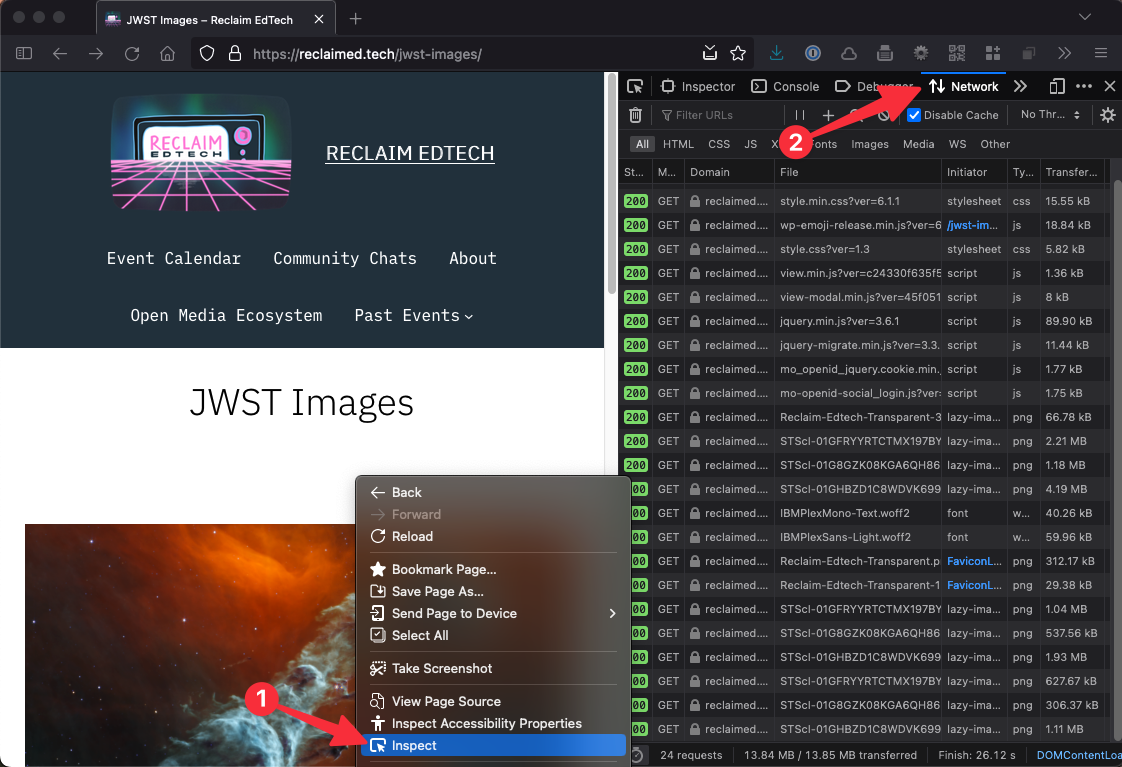Pause network recording button
This screenshot has height=767, width=1122.
[x=800, y=115]
